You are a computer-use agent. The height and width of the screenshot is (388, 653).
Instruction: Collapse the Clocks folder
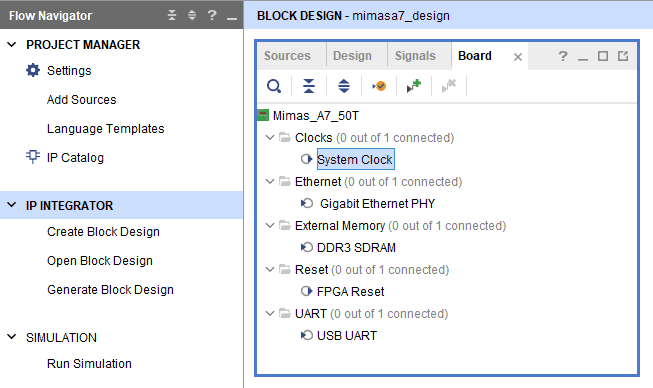click(x=270, y=137)
